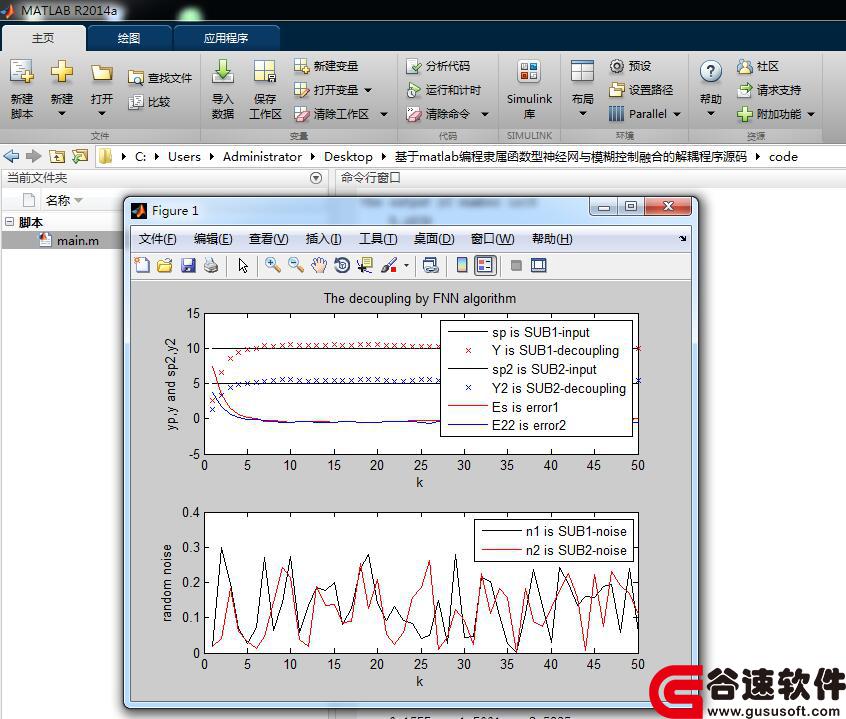
Task: Go forward using the right arrow icon
Action: tap(33, 156)
